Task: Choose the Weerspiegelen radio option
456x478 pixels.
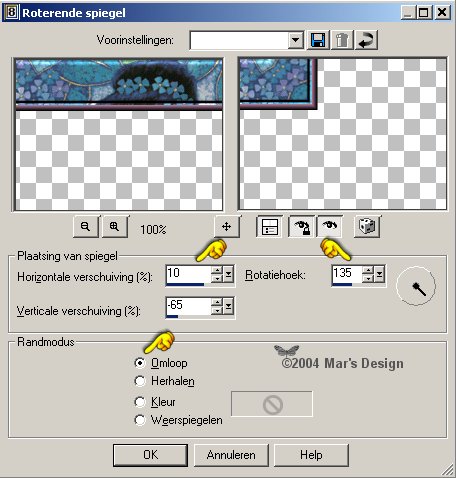Action: coord(140,420)
